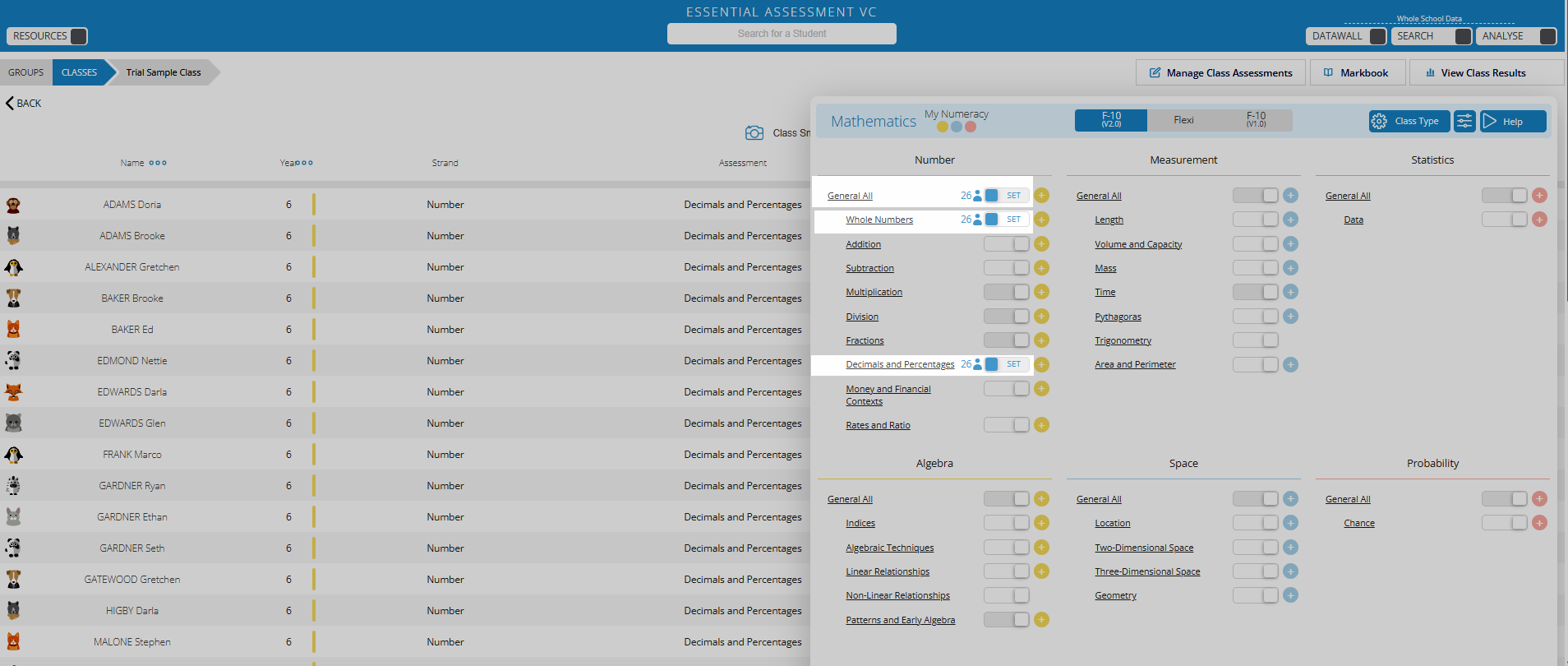Toggle the Volume and Capacity switch

tap(1255, 243)
